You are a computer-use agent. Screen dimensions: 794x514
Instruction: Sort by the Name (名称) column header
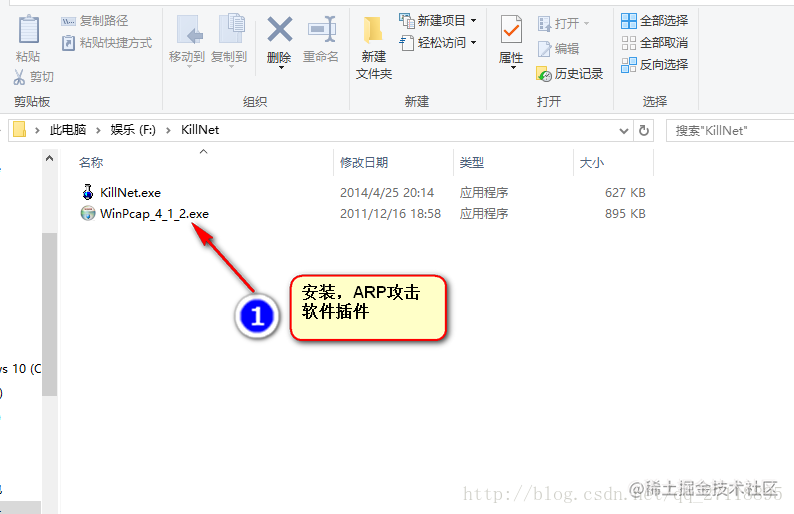pyautogui.click(x=91, y=163)
